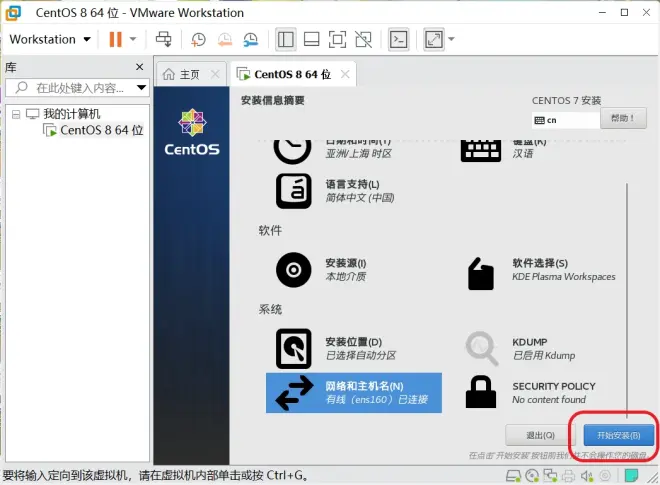Open the keyboard layout settings icon
The image size is (660, 485).
click(x=481, y=151)
